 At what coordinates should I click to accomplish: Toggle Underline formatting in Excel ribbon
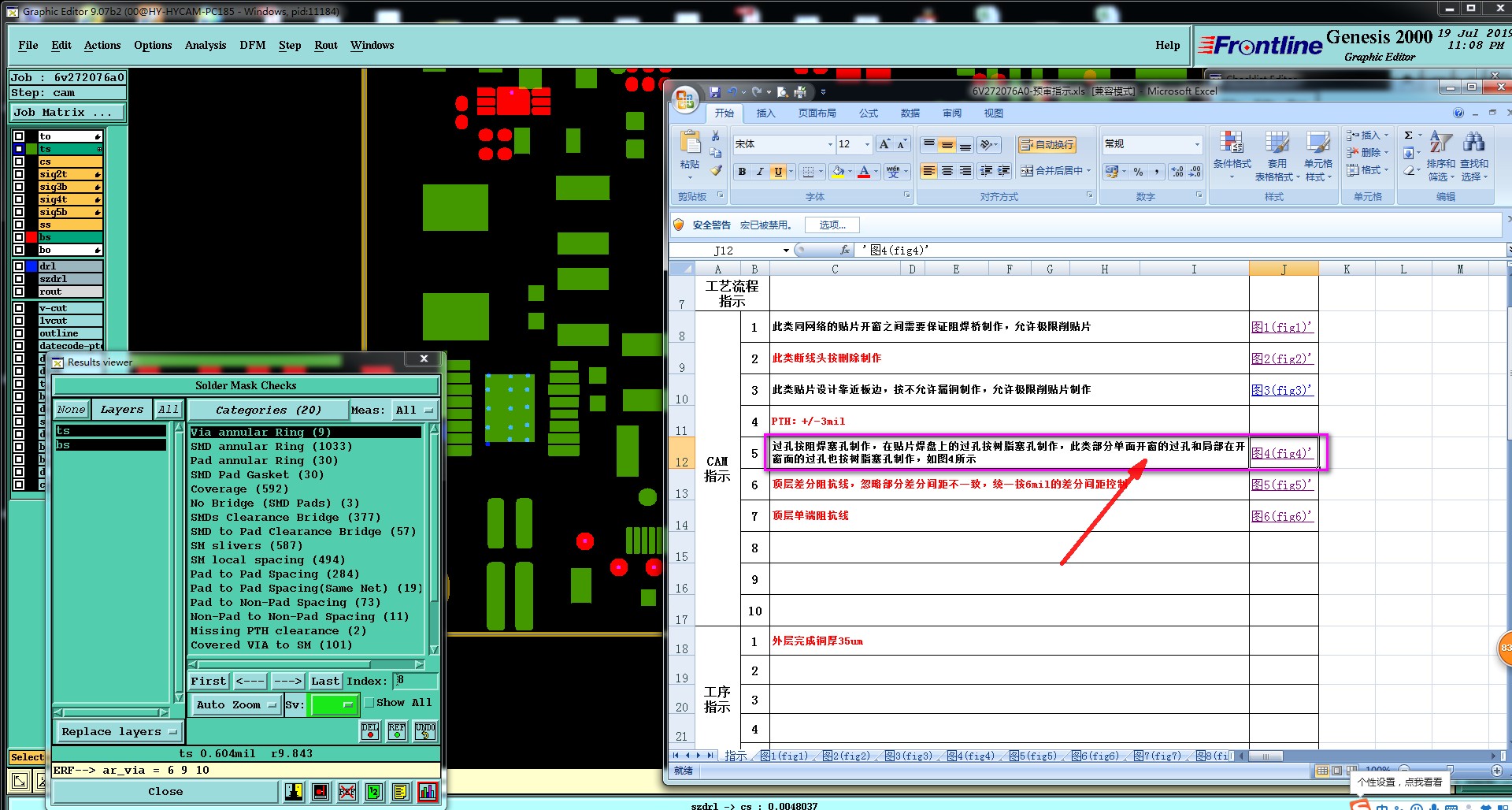point(778,171)
